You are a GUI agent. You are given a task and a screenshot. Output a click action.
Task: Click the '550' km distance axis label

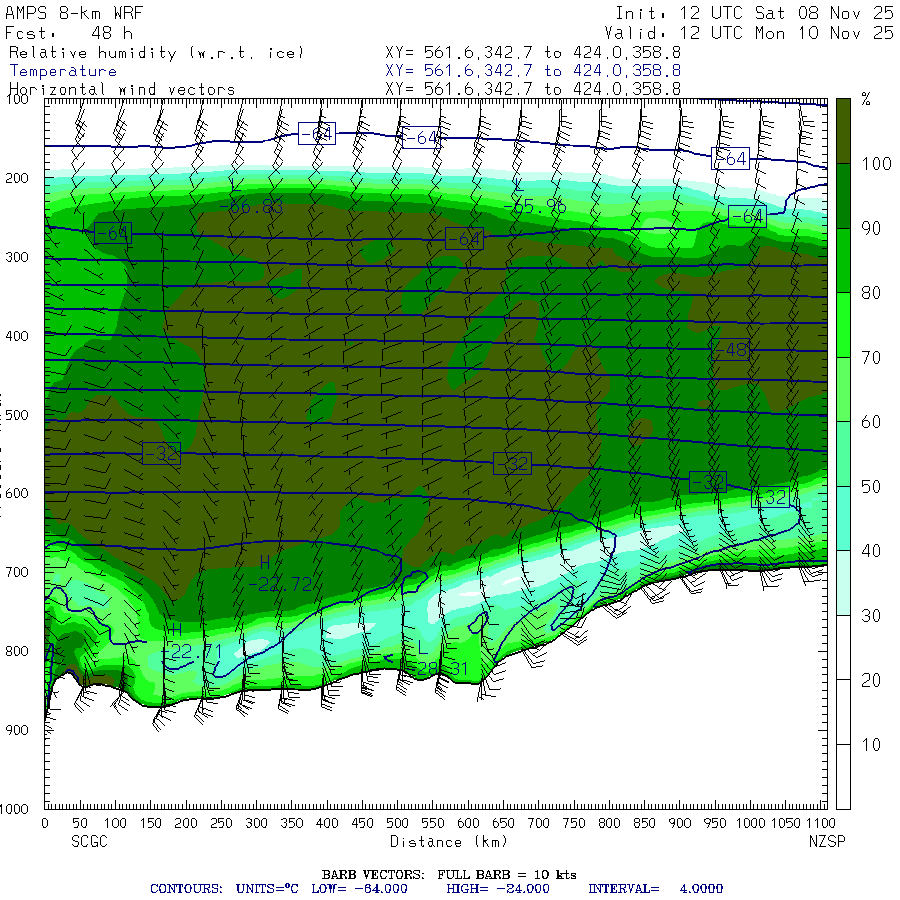(x=433, y=824)
